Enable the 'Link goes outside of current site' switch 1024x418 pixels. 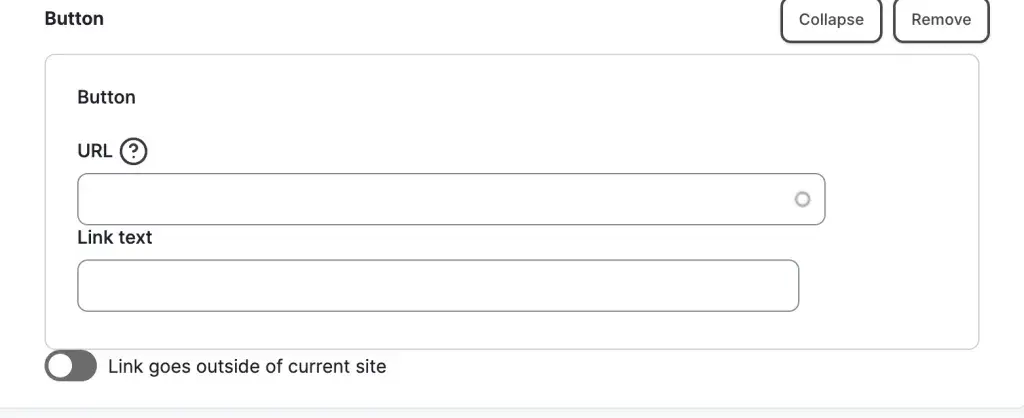[71, 366]
